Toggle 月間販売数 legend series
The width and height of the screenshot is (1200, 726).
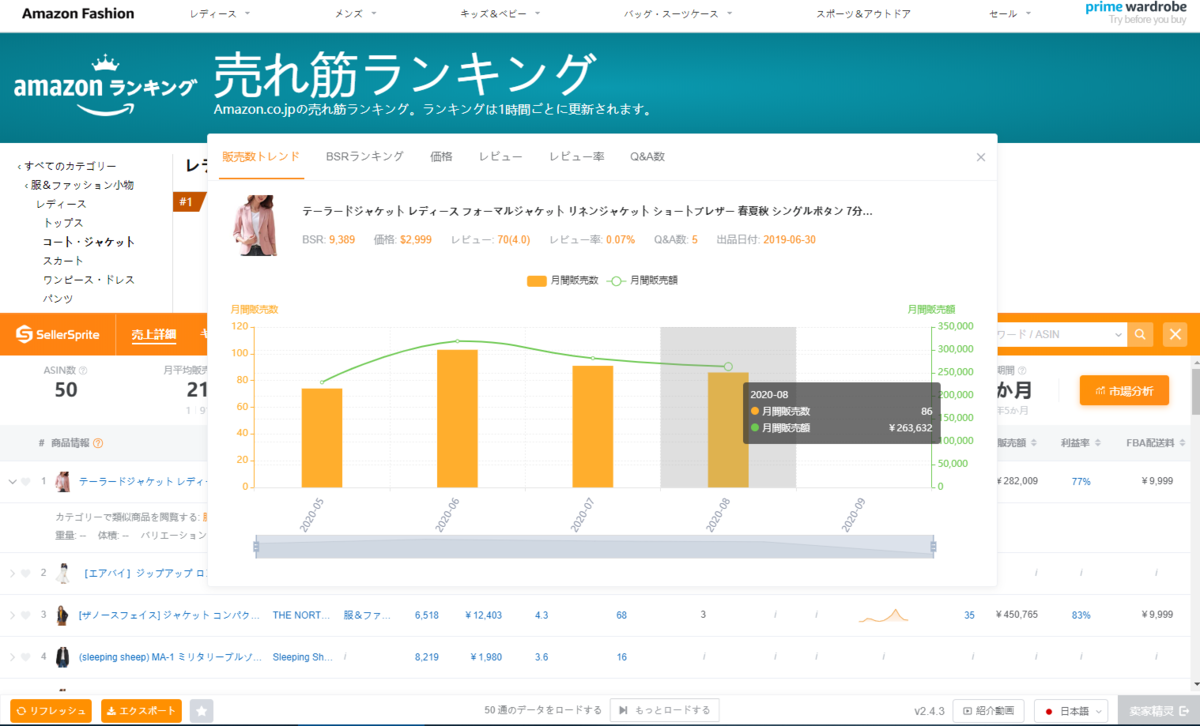click(x=562, y=281)
